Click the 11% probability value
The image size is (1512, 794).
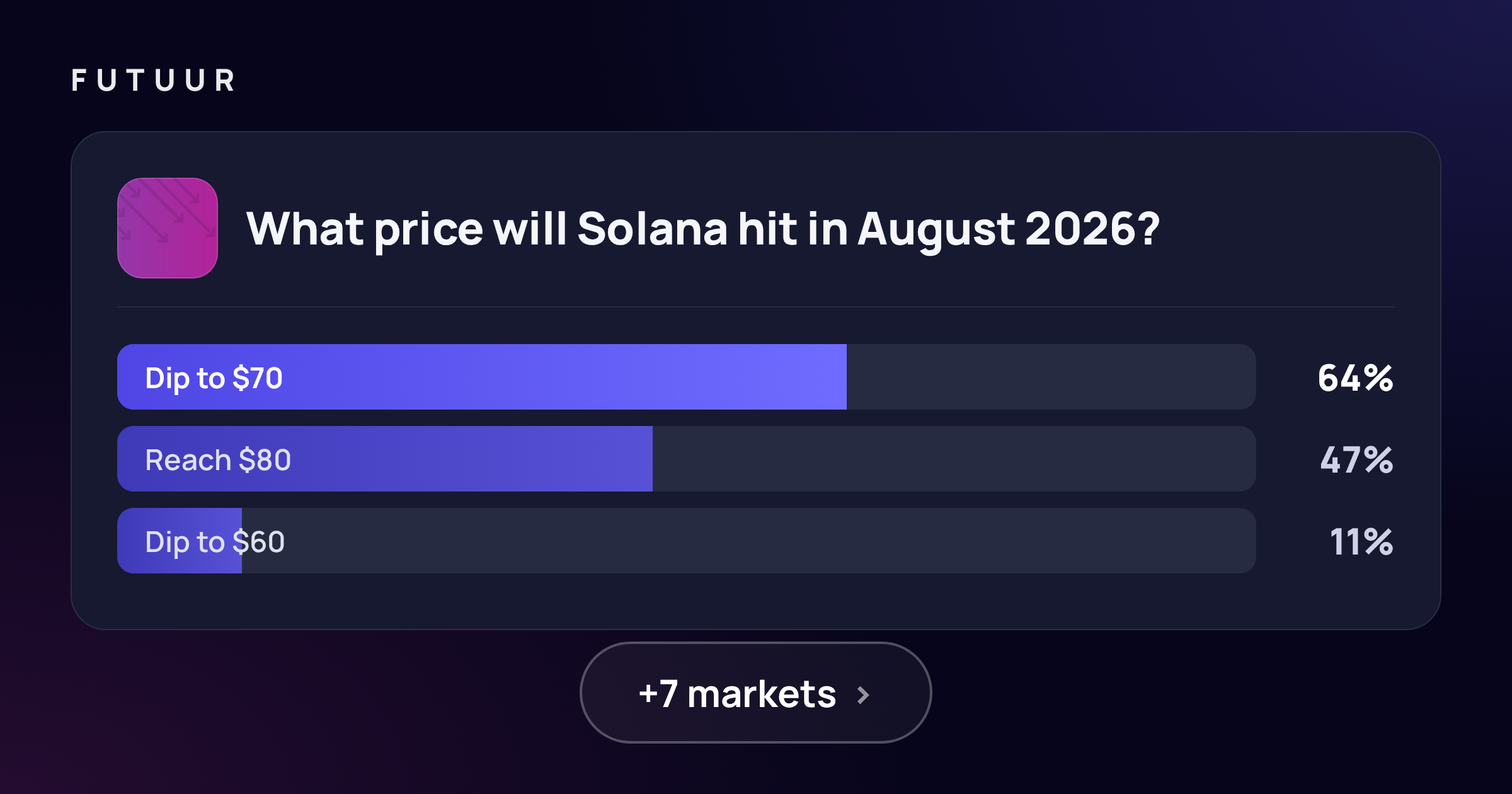(x=1361, y=542)
